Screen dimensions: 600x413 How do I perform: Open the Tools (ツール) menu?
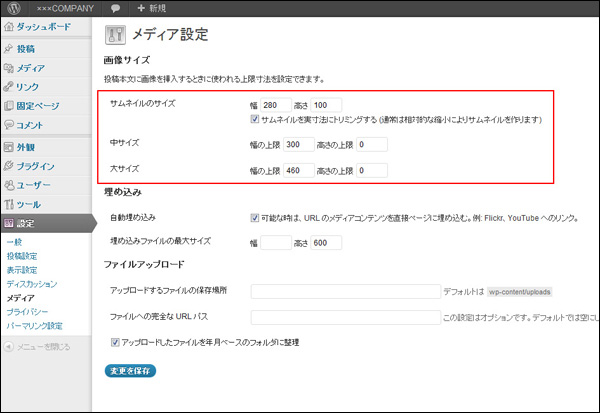(x=28, y=204)
